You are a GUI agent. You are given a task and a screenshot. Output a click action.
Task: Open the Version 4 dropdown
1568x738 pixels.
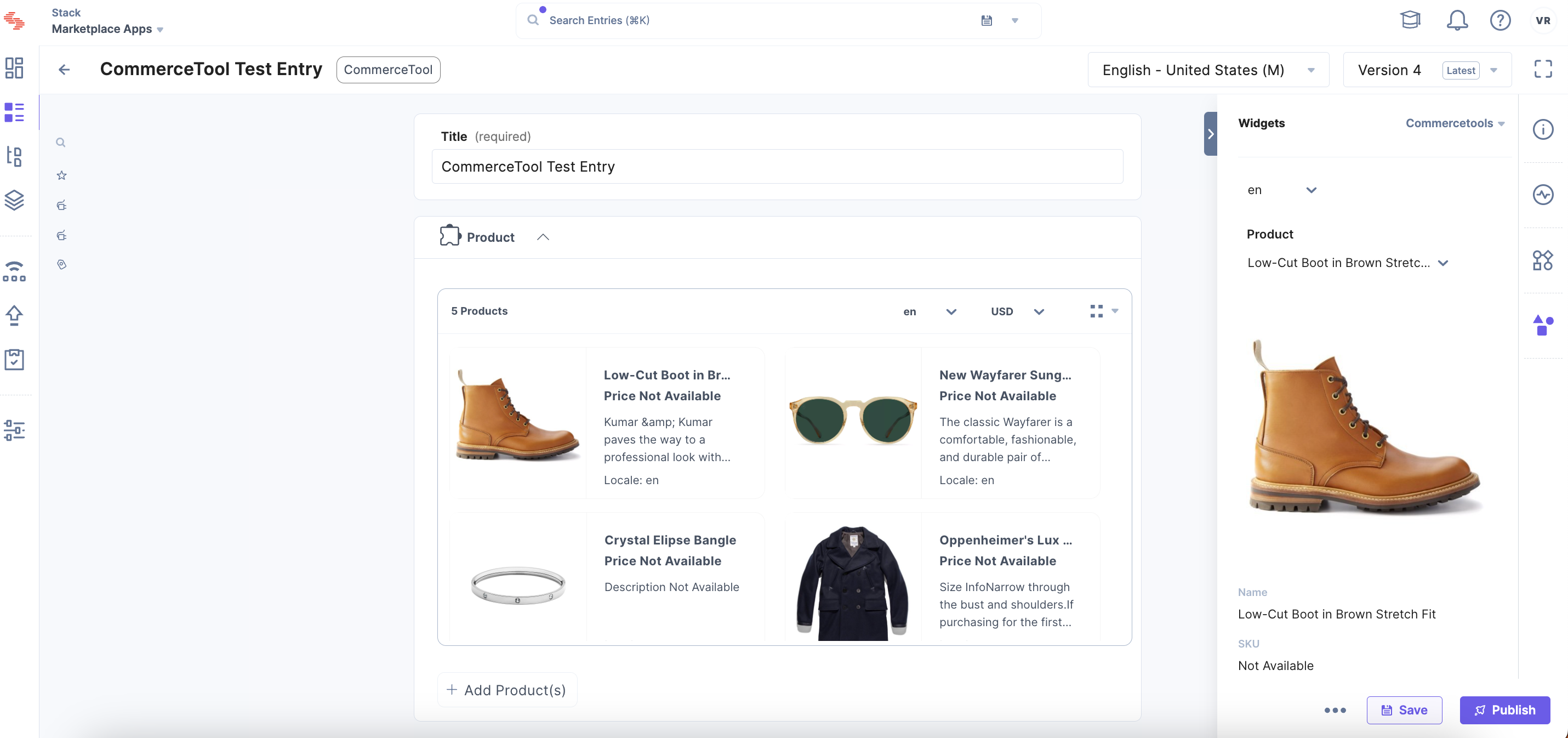tap(1427, 70)
